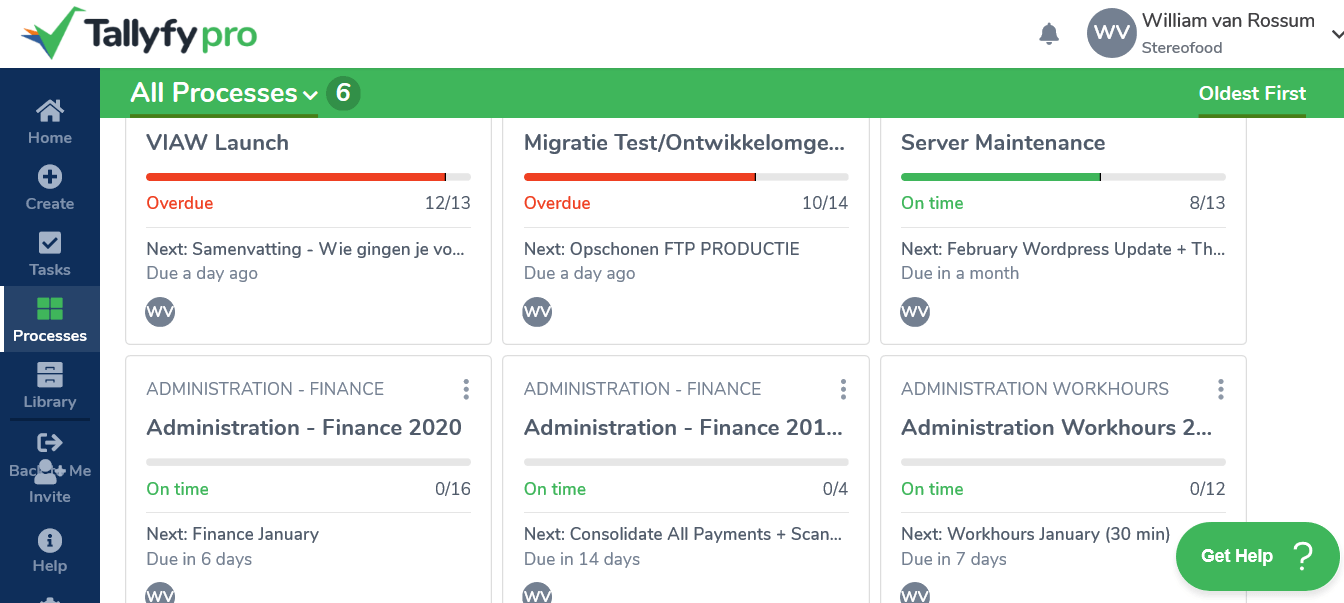Click the Tallyfy pro logo
This screenshot has width=1344, height=603.
[x=139, y=34]
